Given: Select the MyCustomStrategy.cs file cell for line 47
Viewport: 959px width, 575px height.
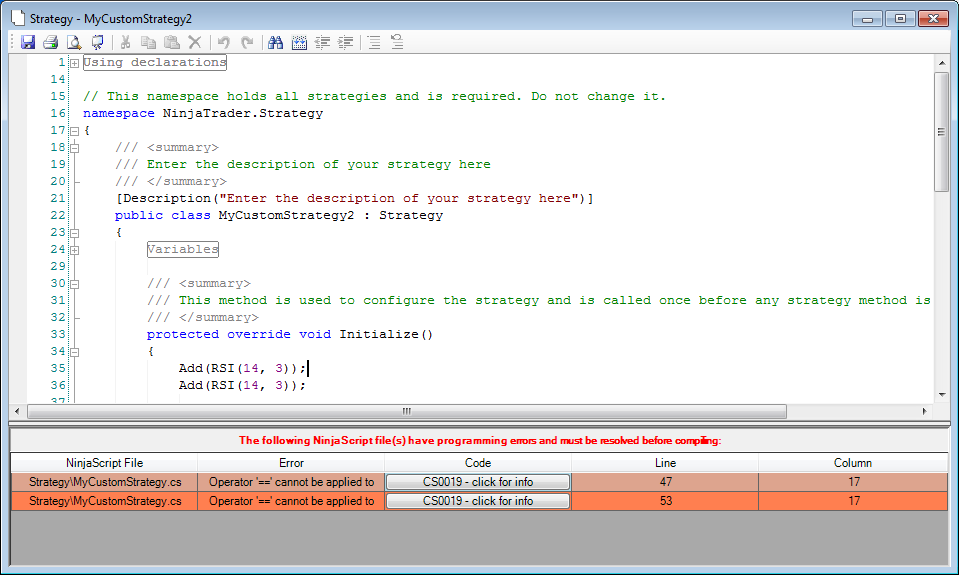Looking at the screenshot, I should click(105, 482).
